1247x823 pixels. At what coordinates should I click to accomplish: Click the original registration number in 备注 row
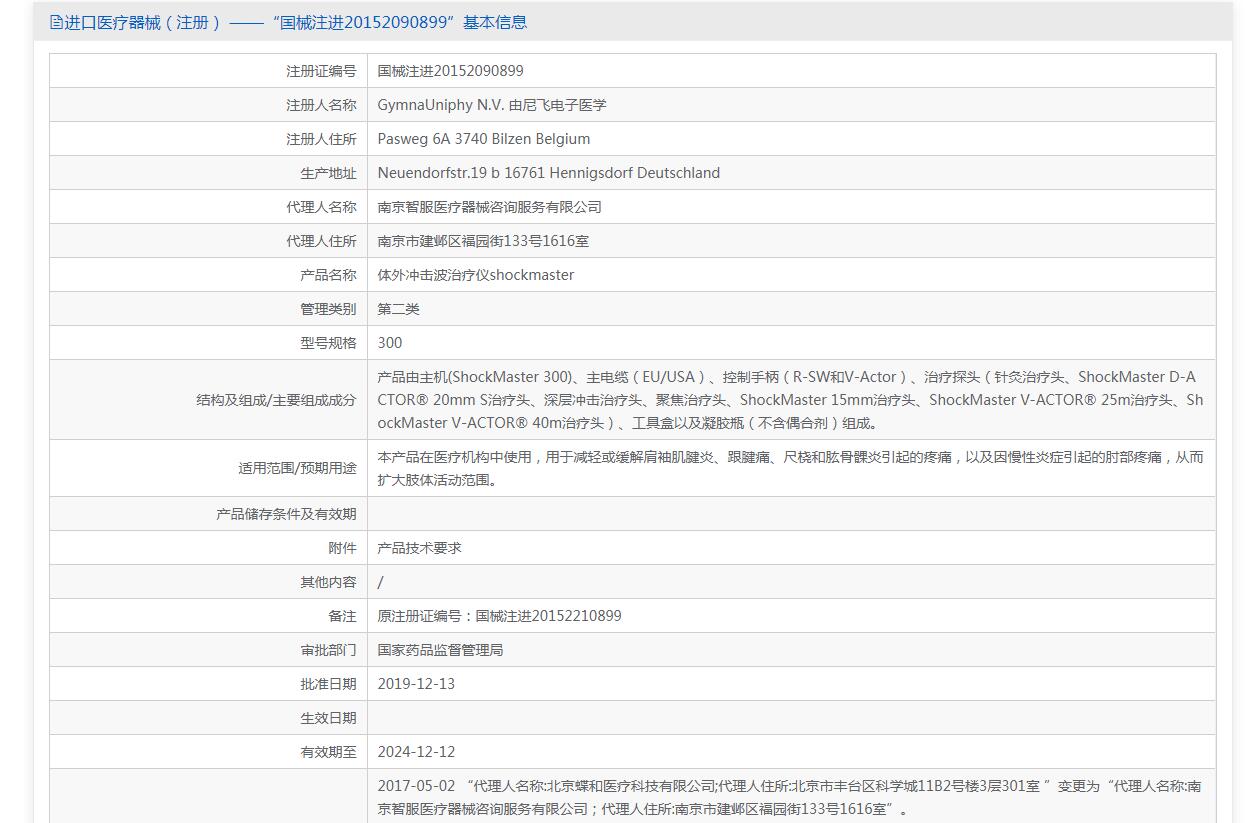click(499, 616)
